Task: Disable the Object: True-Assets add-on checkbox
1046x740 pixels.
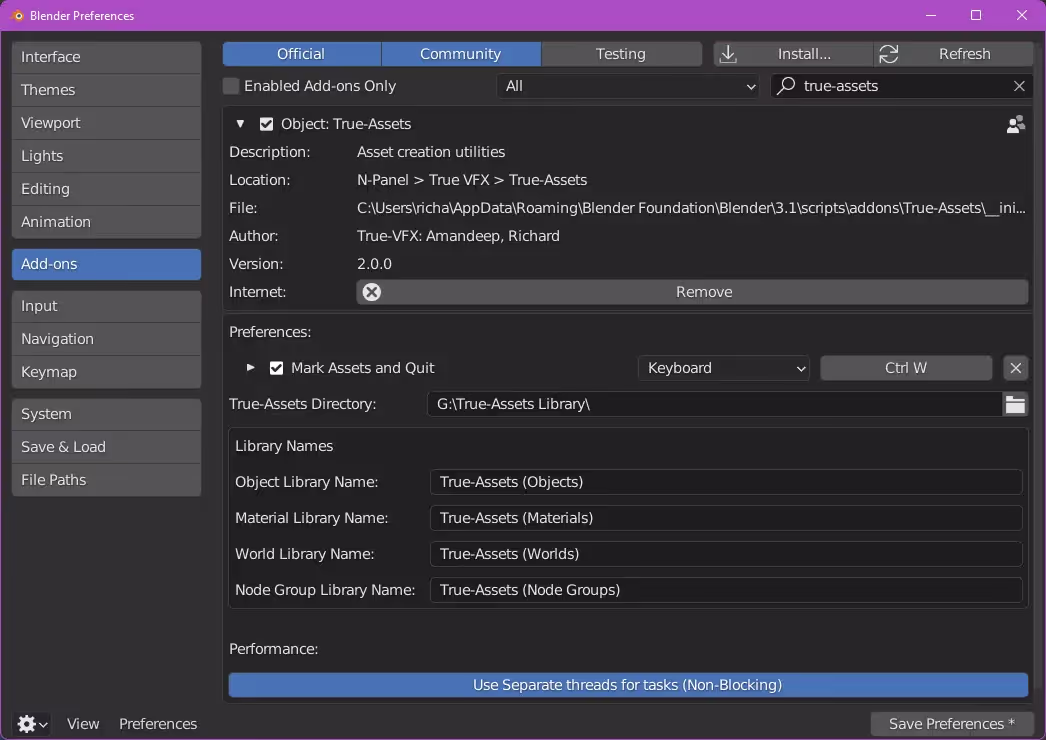Action: [x=266, y=124]
